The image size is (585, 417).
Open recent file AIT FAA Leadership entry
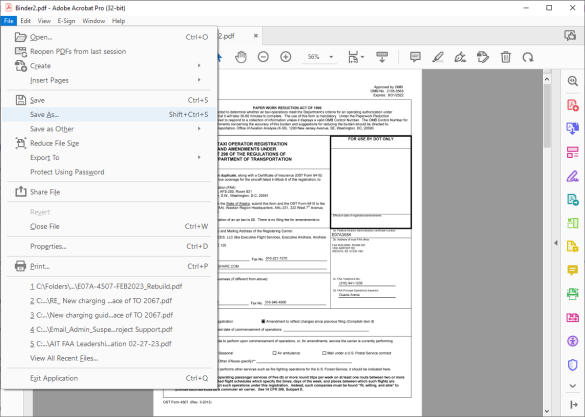(x=109, y=344)
